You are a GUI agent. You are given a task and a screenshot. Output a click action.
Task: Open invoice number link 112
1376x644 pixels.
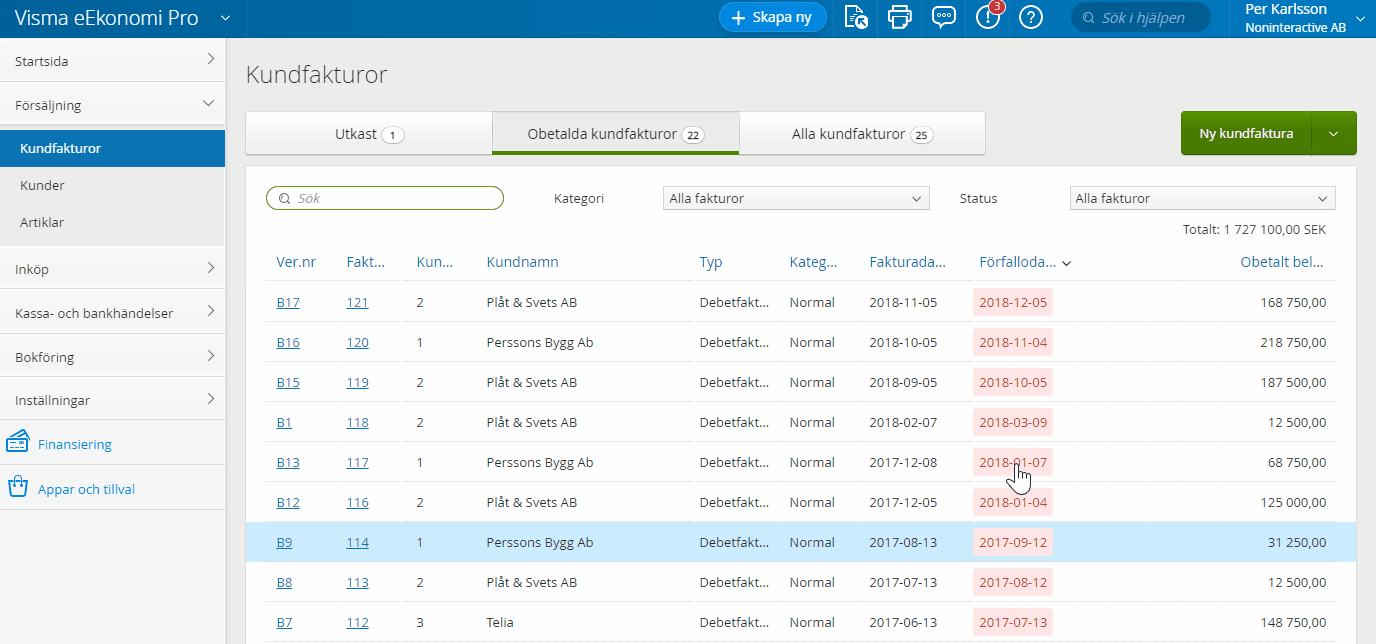(x=357, y=622)
